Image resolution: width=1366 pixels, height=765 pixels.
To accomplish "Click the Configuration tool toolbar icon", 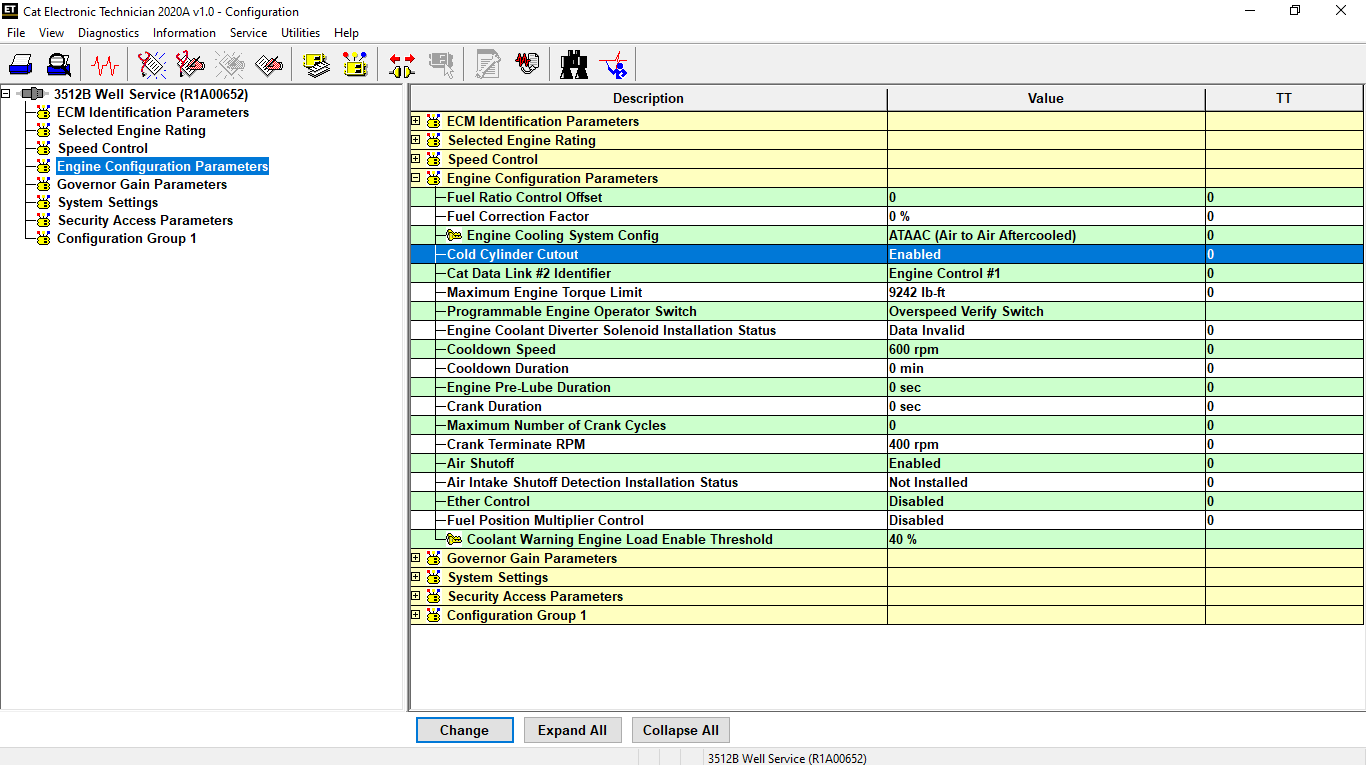I will click(x=355, y=65).
